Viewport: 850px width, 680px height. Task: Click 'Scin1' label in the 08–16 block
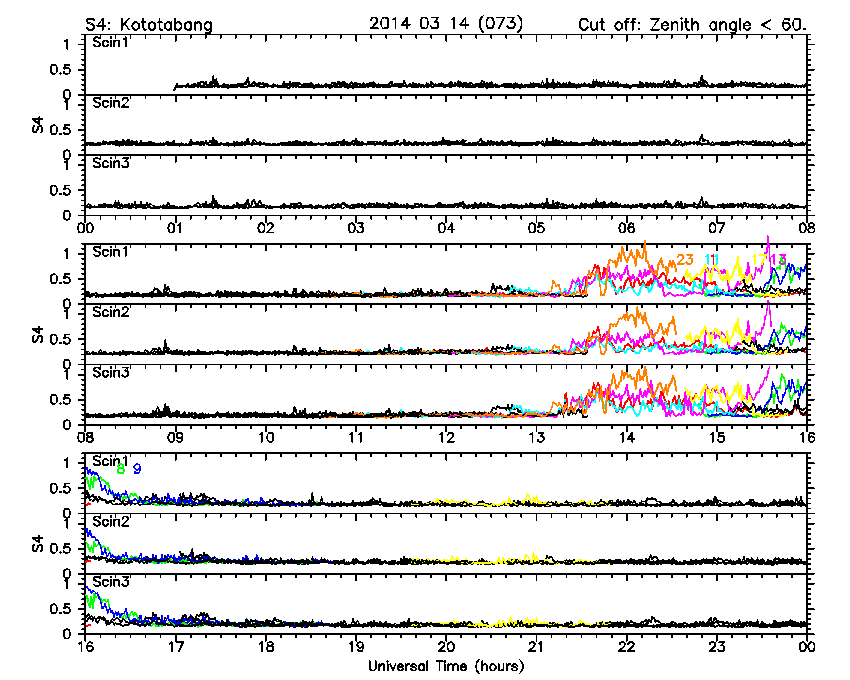[x=111, y=252]
